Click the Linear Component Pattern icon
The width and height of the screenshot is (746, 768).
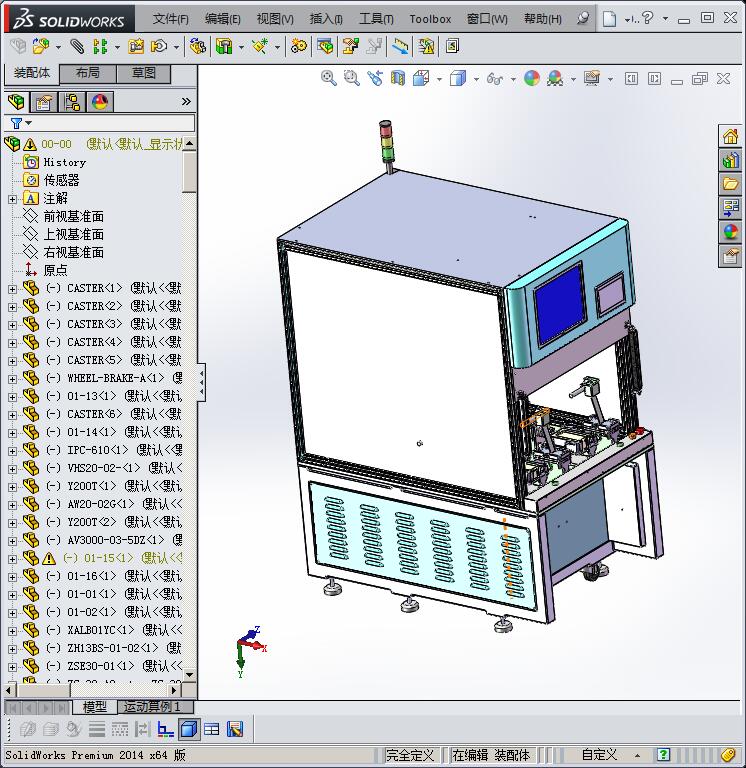pyautogui.click(x=100, y=47)
